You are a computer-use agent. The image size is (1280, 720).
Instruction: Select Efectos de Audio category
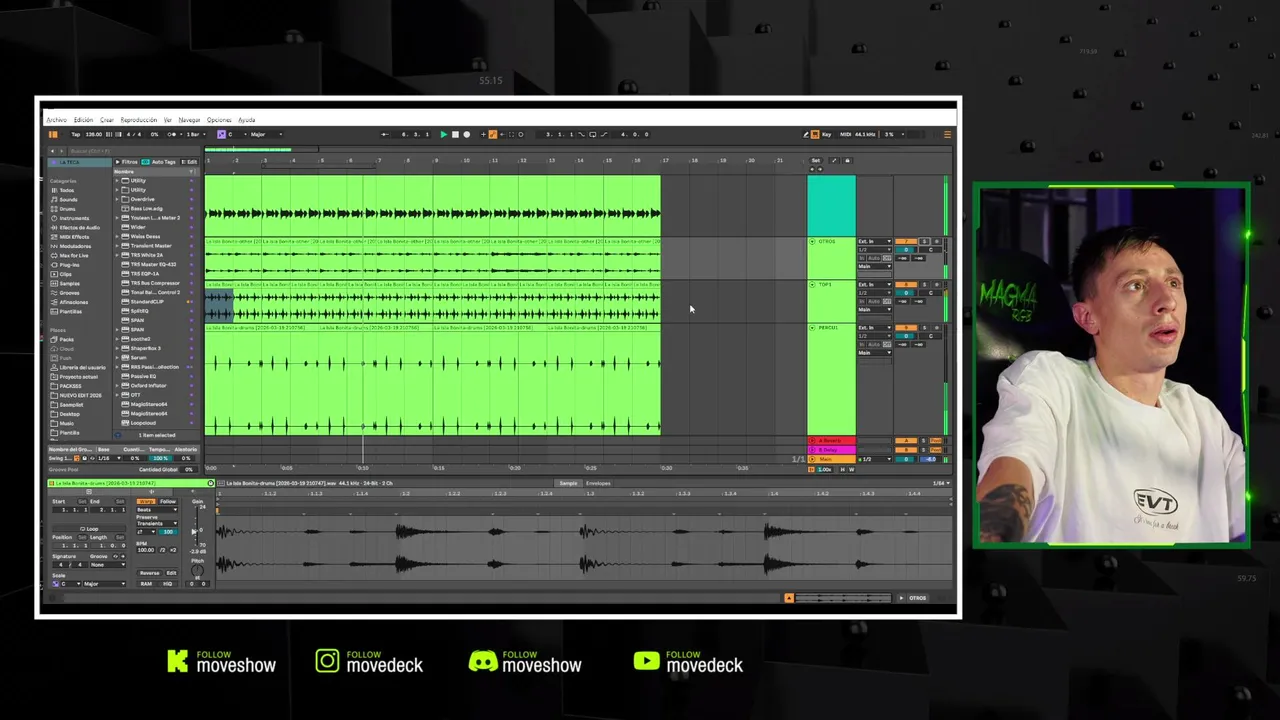(80, 227)
